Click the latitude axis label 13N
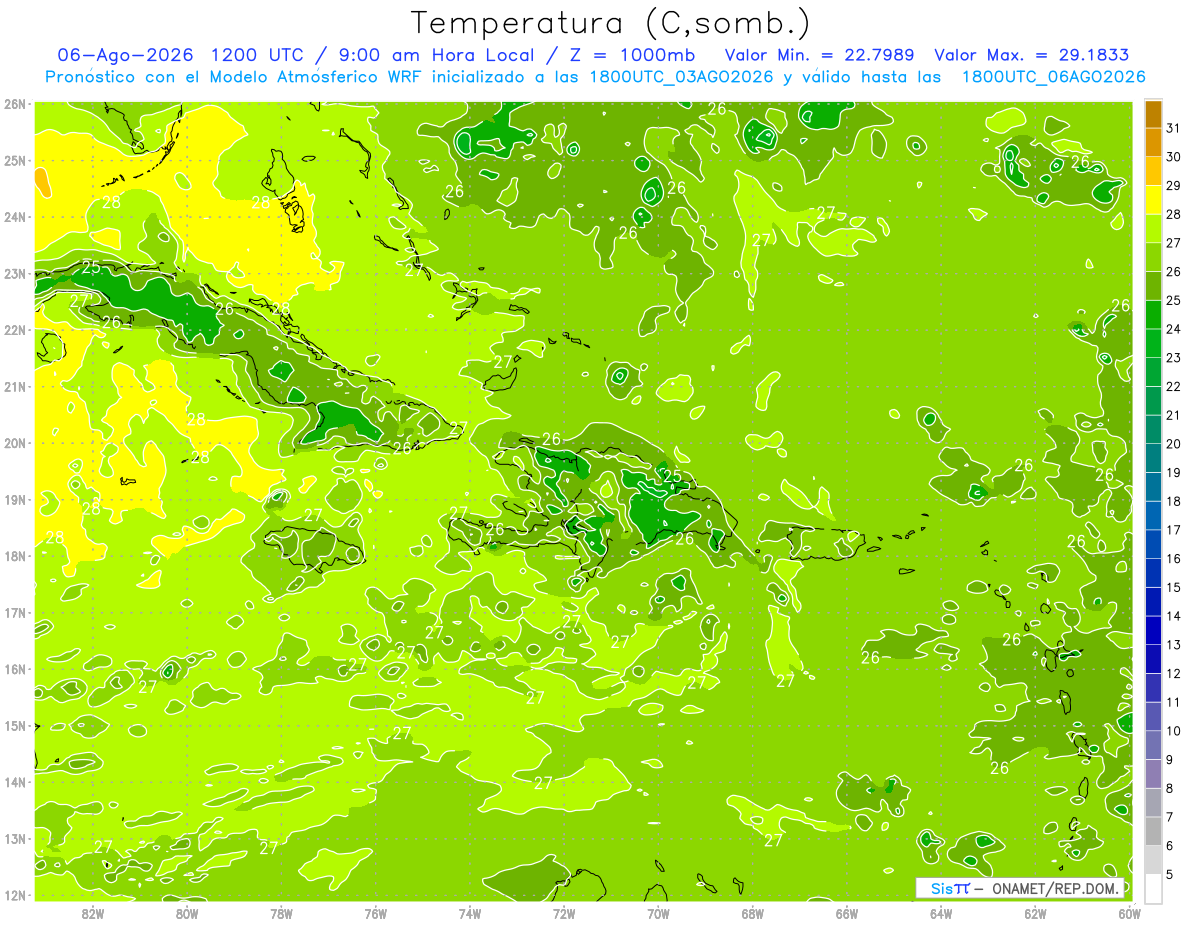This screenshot has width=1200, height=927. [15, 839]
